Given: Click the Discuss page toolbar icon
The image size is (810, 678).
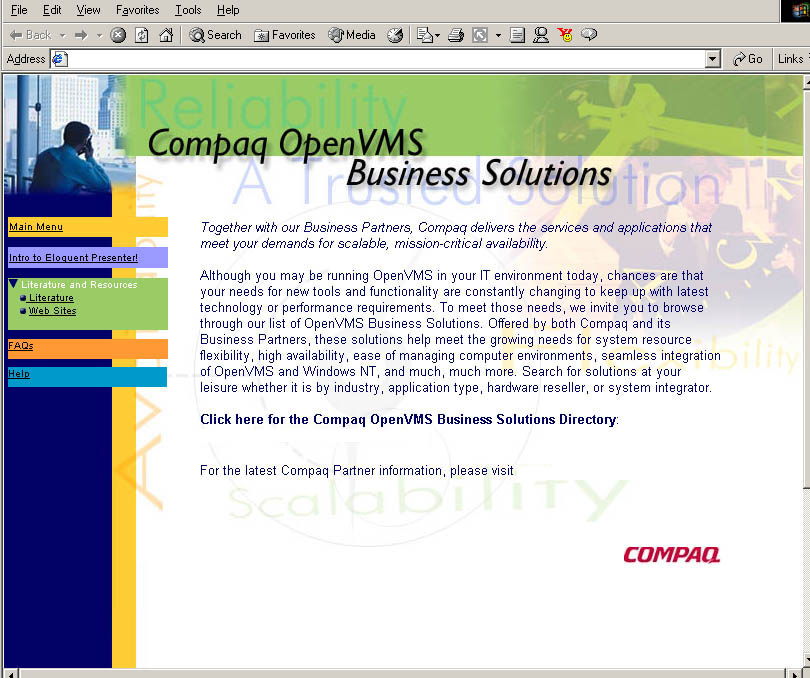Looking at the screenshot, I should point(517,35).
